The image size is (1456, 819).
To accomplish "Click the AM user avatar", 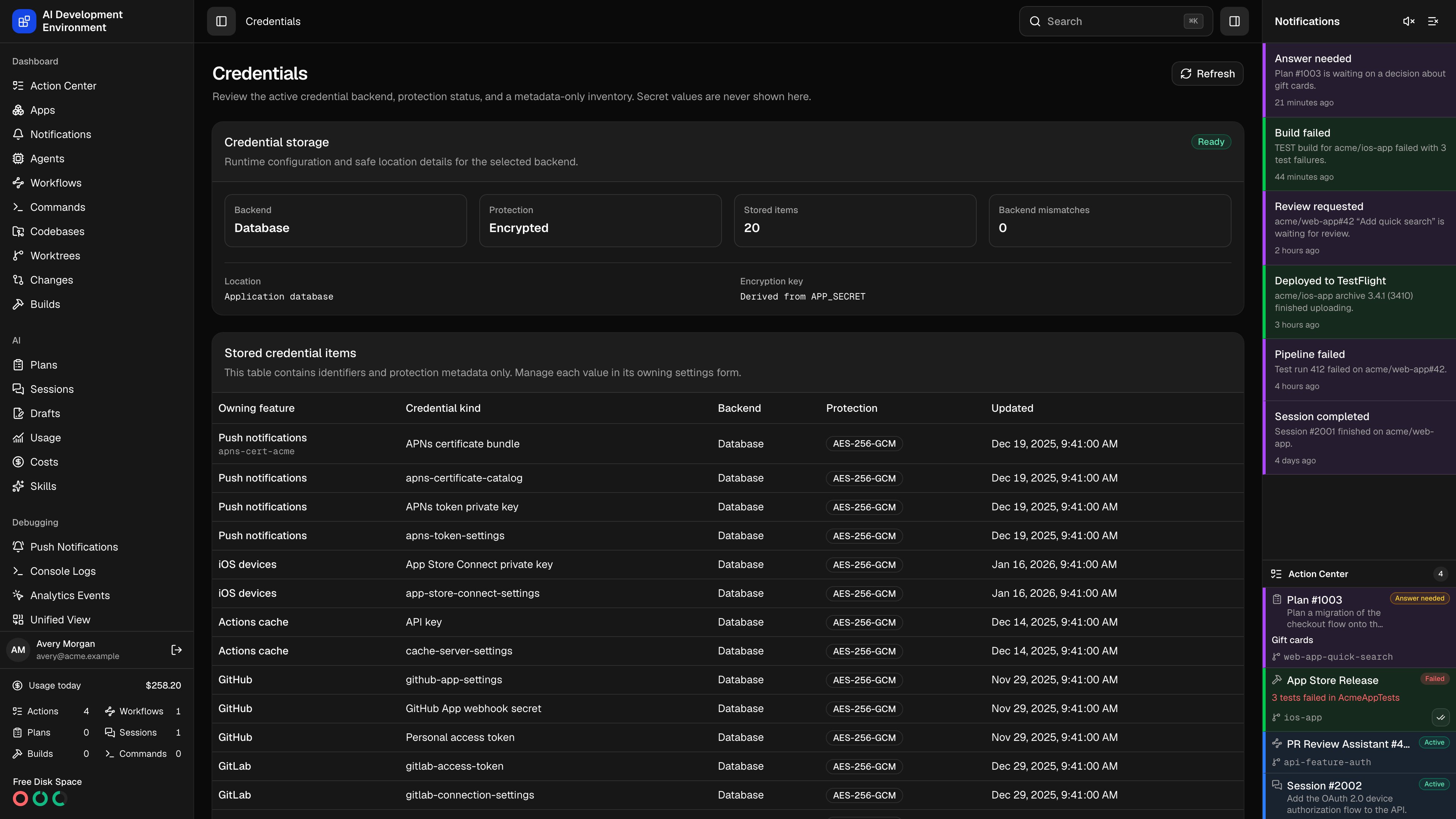I will pos(18,650).
